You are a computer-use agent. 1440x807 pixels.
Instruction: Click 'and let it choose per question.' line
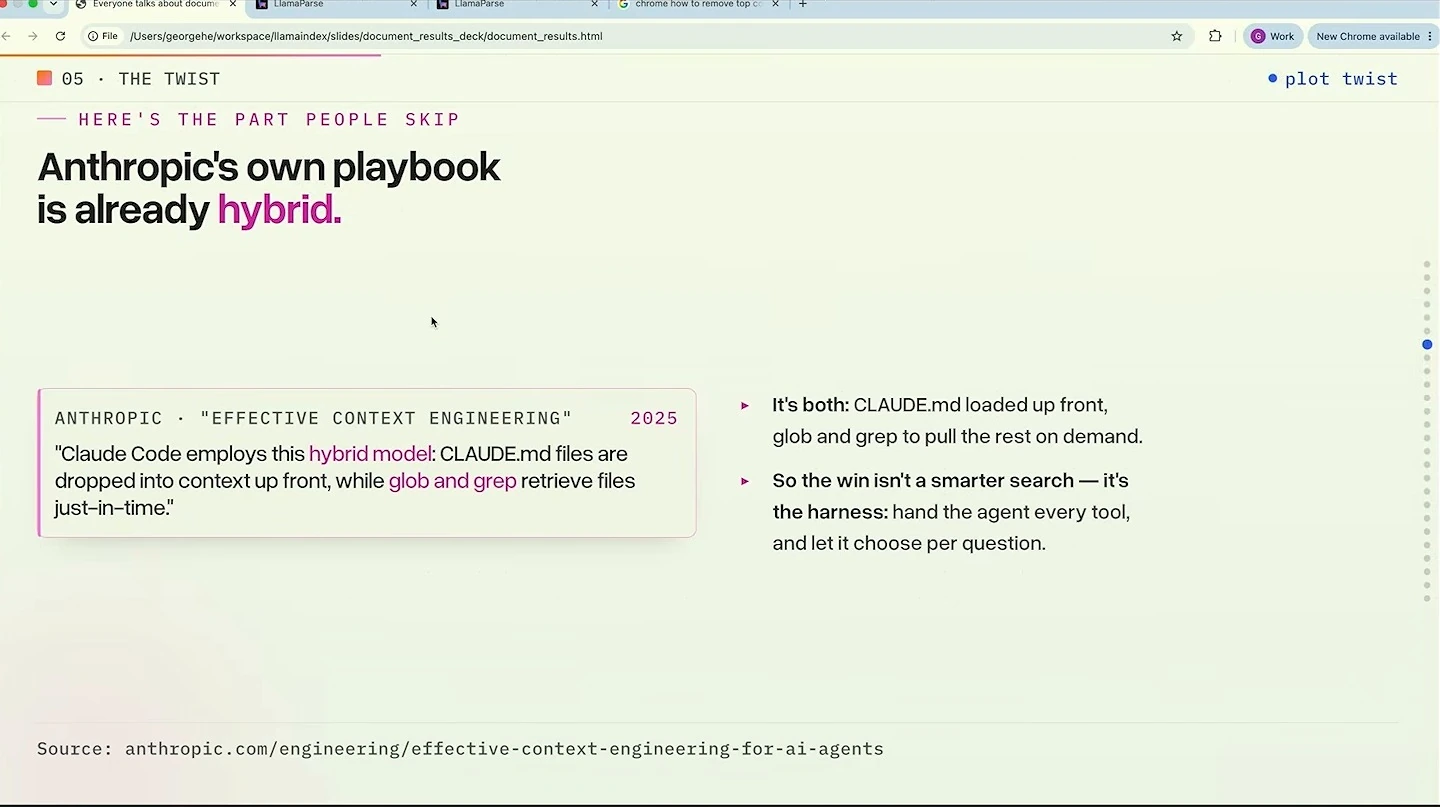click(x=909, y=544)
